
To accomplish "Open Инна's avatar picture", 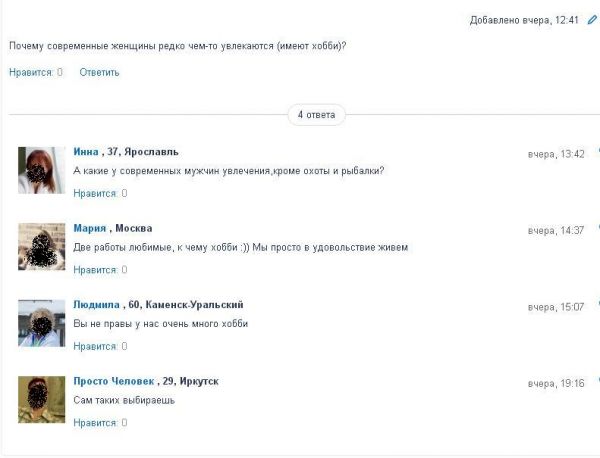I will click(41, 170).
